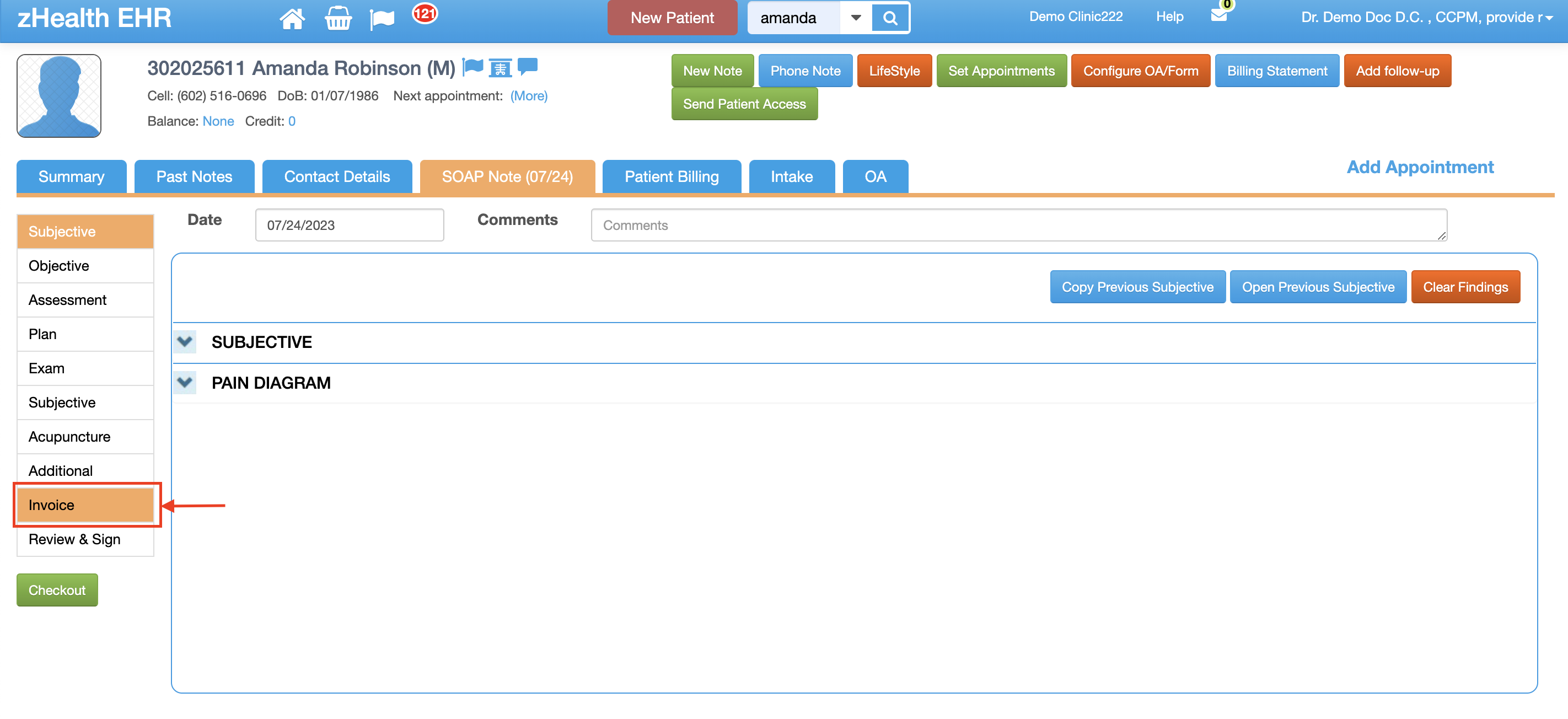Click the Add Appointment link

click(x=1420, y=167)
